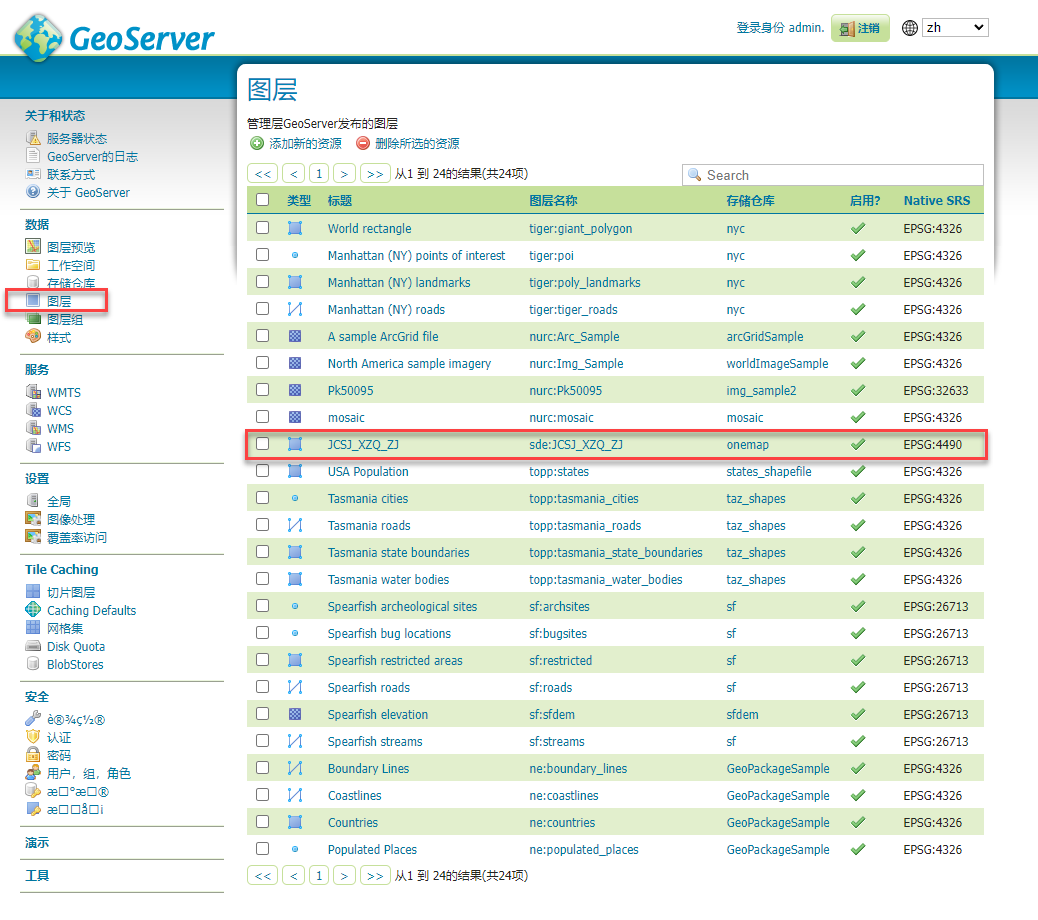1038x920 pixels.
Task: Click the GeoServer logo
Action: (114, 37)
